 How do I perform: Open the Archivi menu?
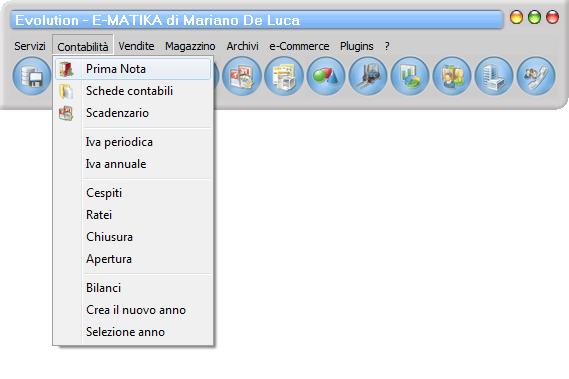pos(242,46)
